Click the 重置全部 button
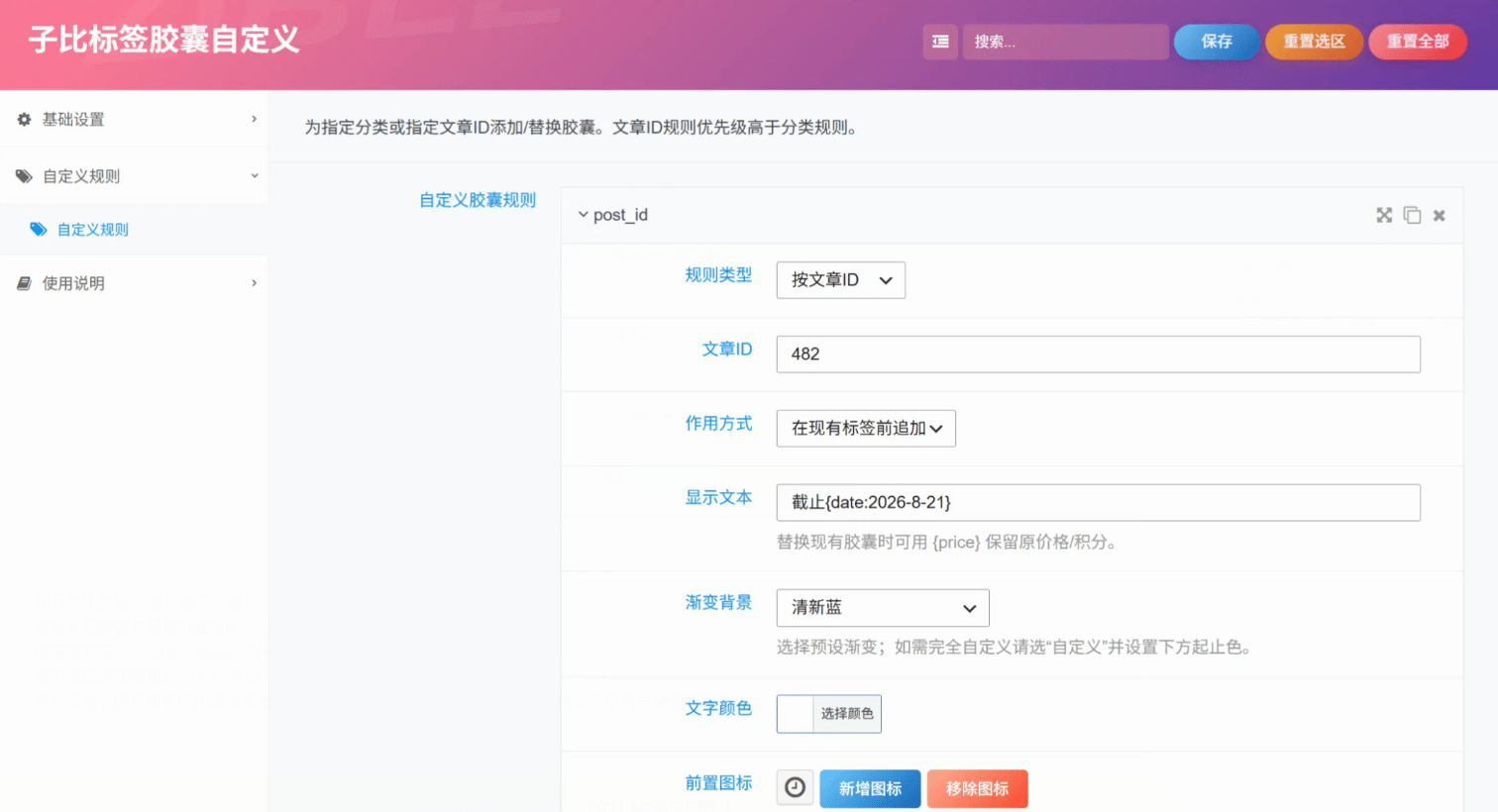Image resolution: width=1498 pixels, height=812 pixels. (x=1418, y=42)
